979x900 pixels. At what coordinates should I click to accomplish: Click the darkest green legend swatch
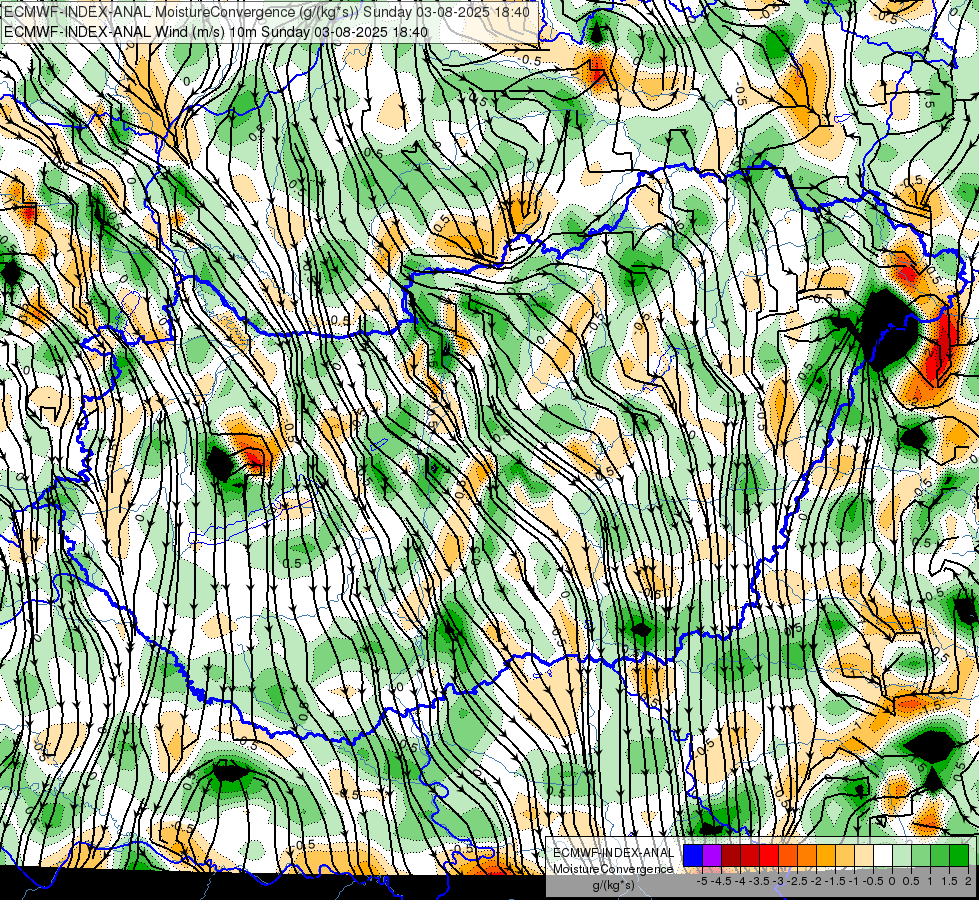click(x=959, y=855)
